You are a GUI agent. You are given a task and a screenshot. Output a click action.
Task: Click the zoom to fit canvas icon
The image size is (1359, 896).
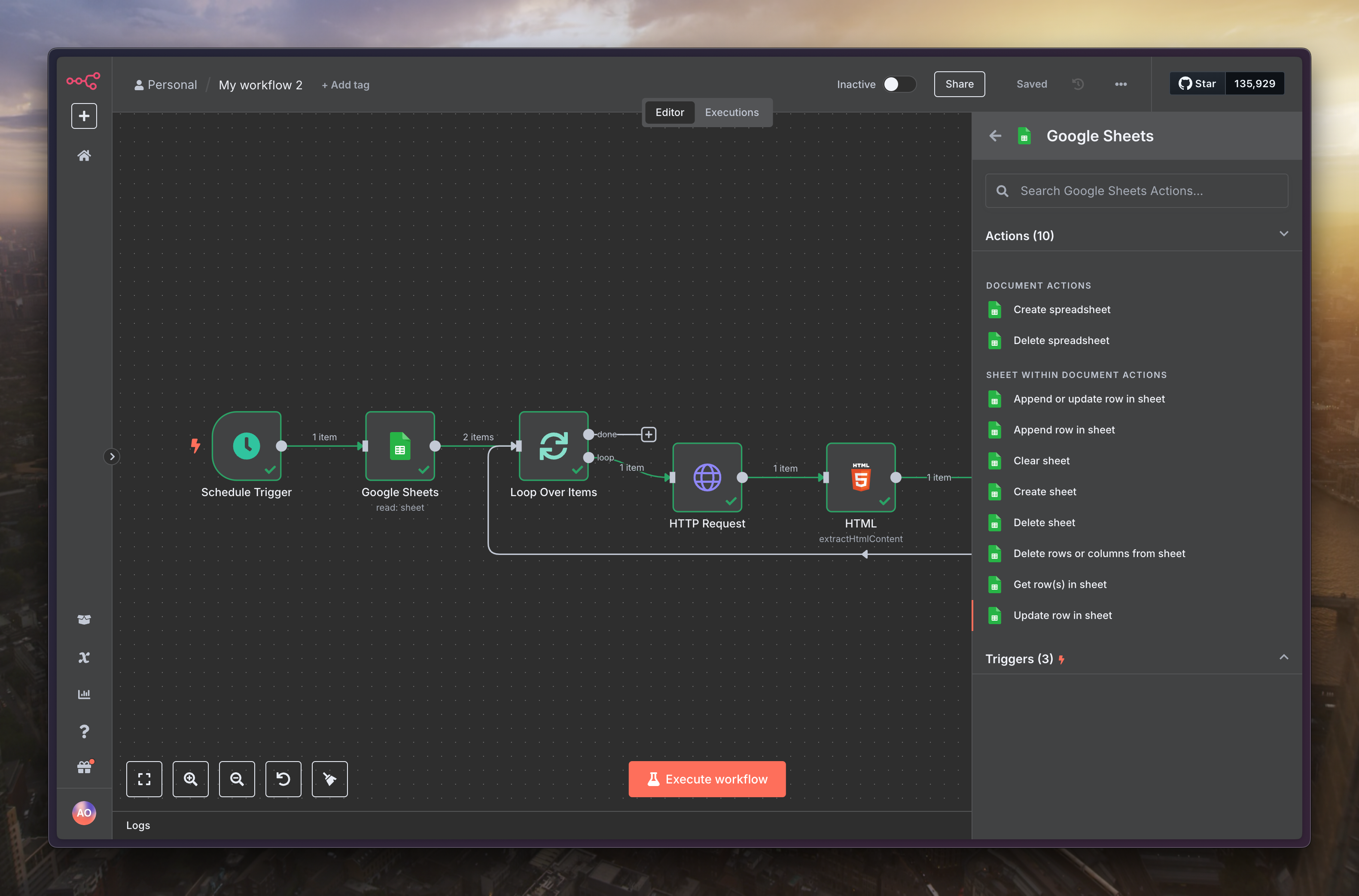pyautogui.click(x=144, y=779)
